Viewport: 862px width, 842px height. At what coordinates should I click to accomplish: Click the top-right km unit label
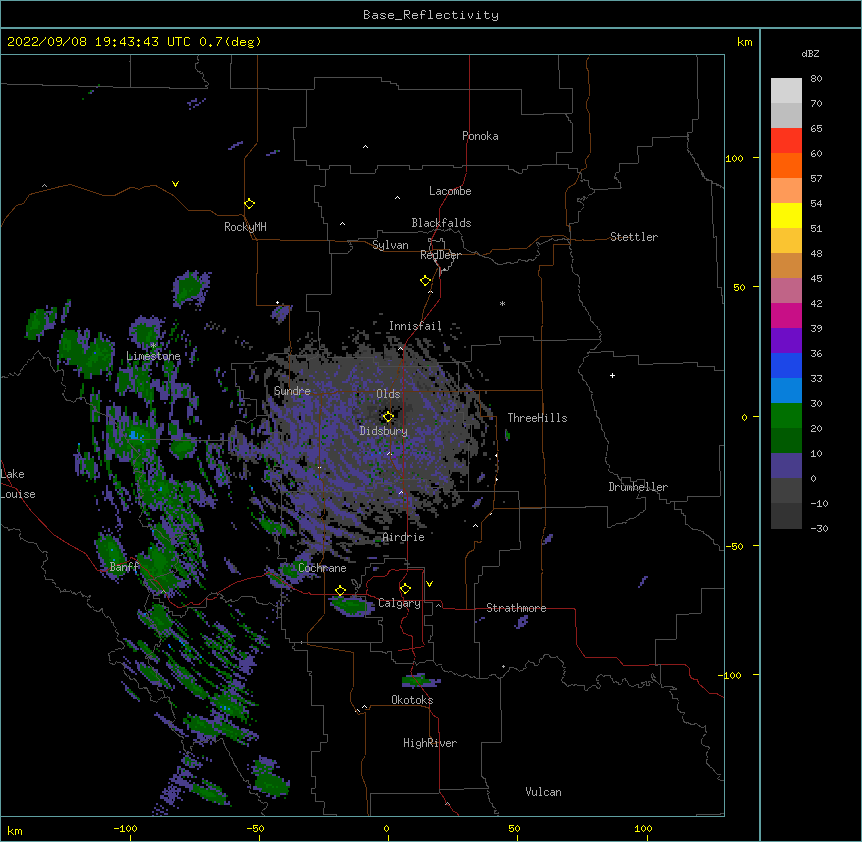click(744, 42)
